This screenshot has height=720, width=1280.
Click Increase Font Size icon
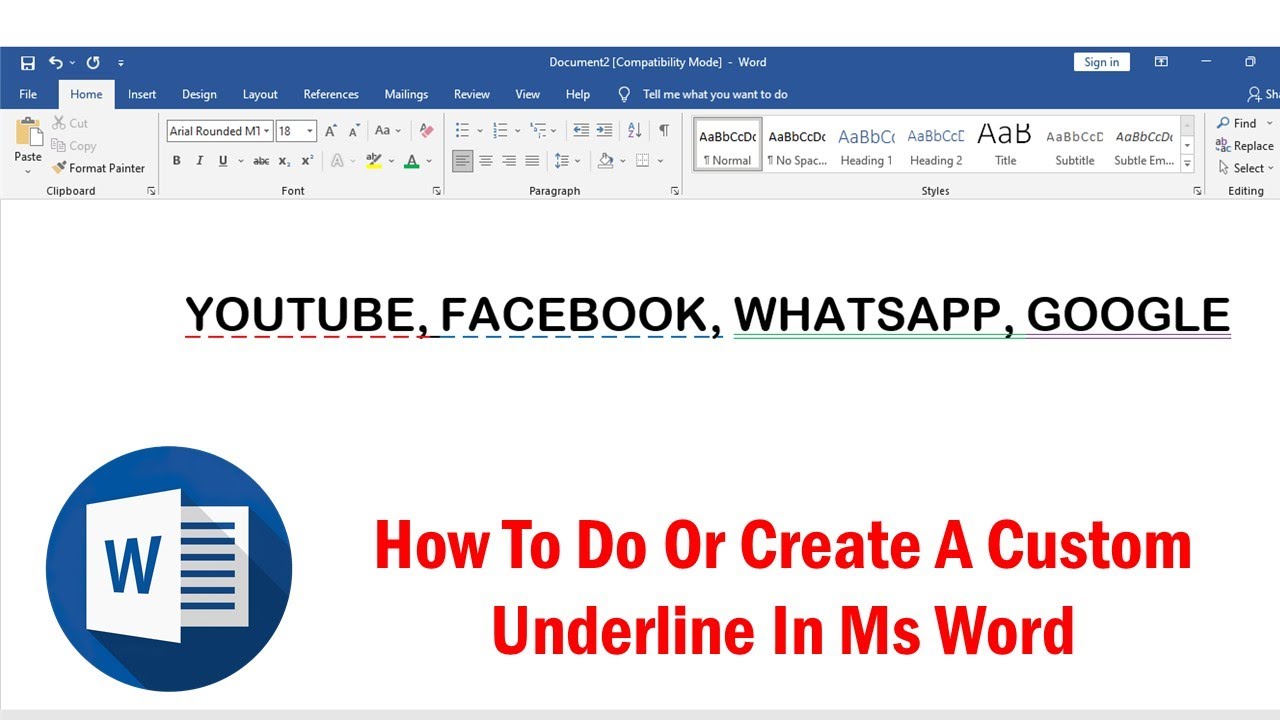pyautogui.click(x=331, y=131)
